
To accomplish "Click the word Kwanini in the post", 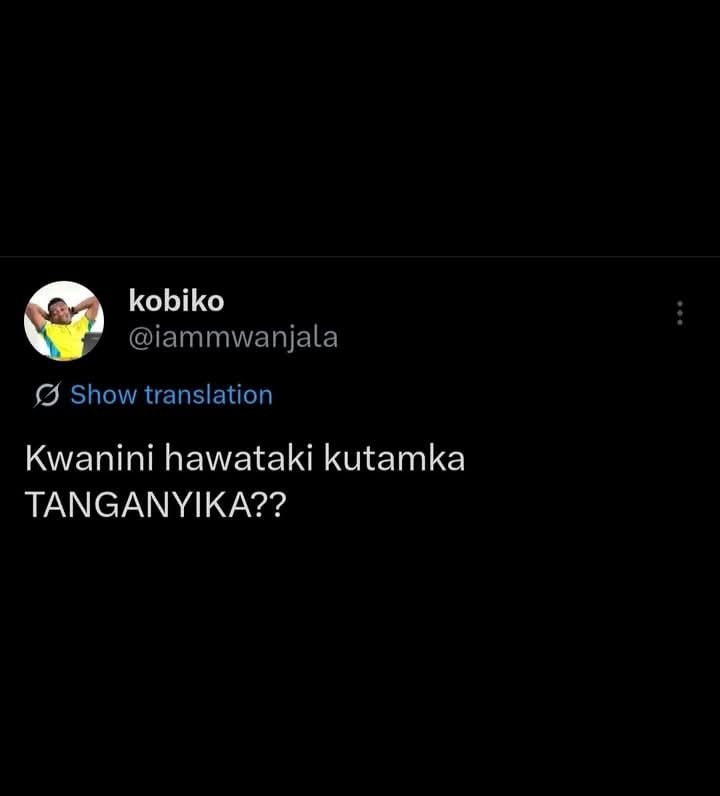I will click(89, 458).
